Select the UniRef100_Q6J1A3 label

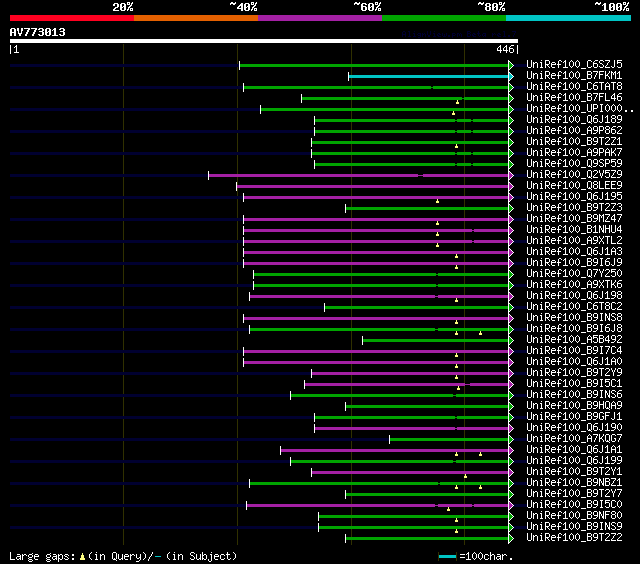point(574,252)
